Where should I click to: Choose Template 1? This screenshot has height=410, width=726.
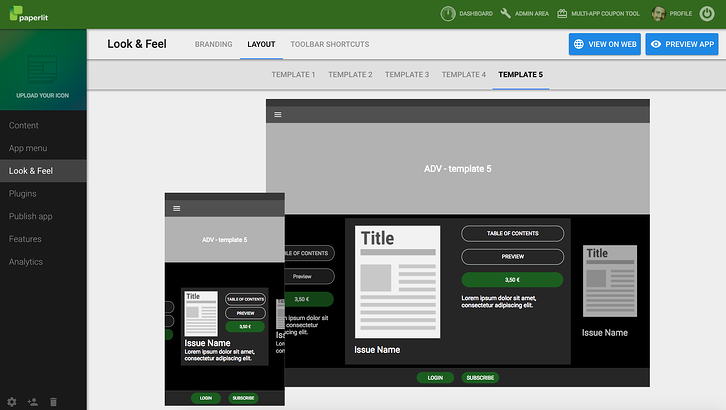point(293,75)
